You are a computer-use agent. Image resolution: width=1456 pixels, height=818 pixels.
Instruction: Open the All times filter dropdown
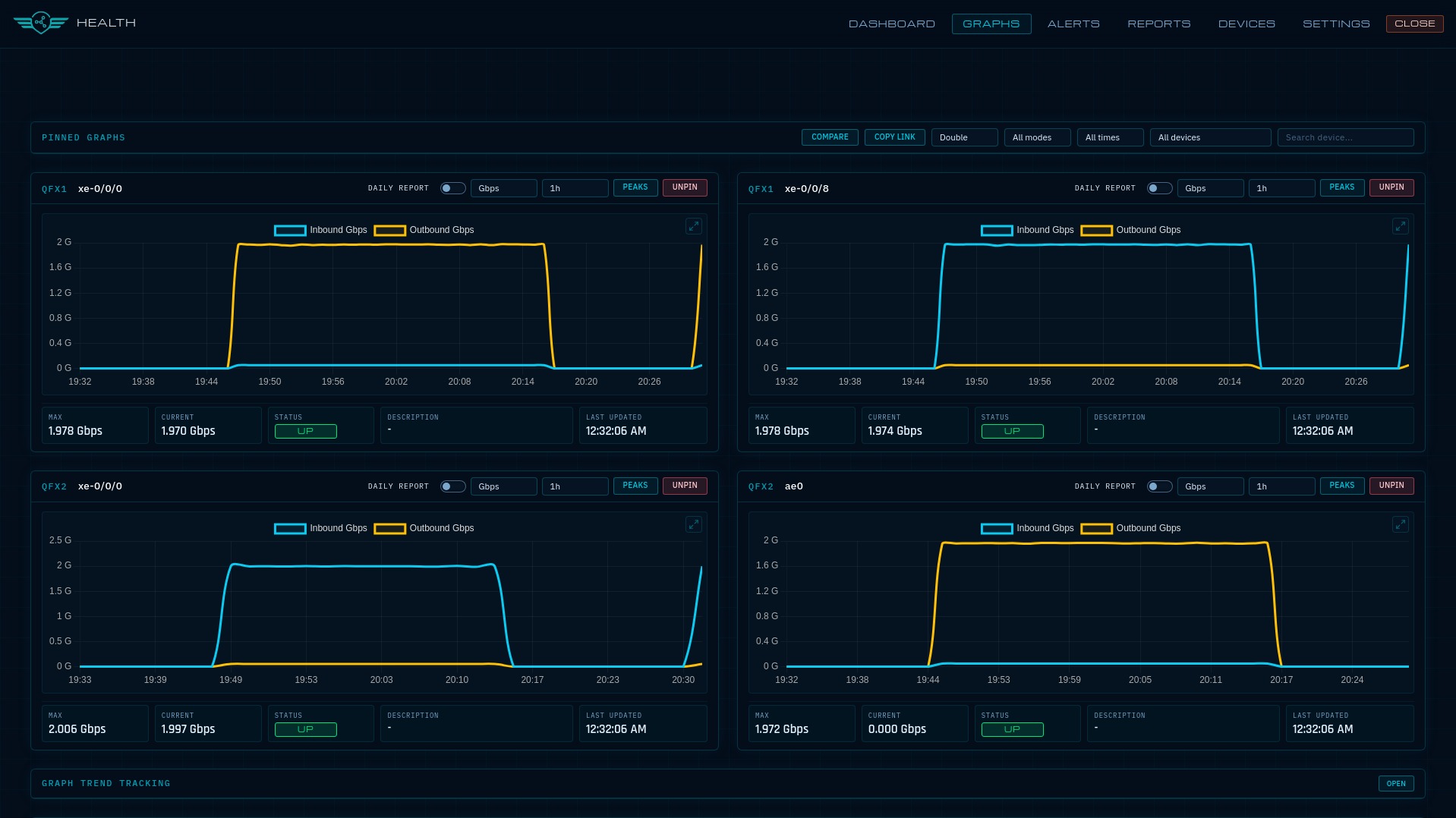coord(1110,137)
